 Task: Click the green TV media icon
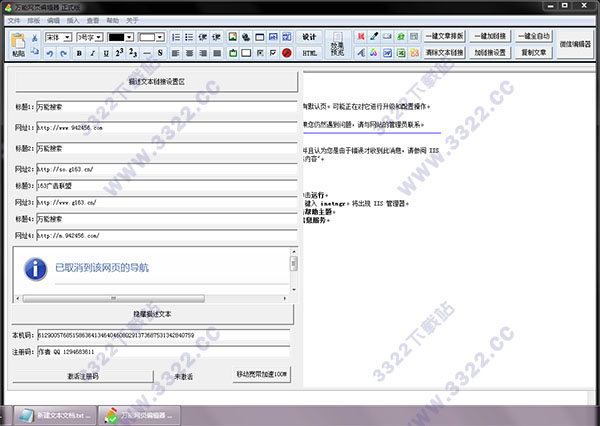coord(233,53)
